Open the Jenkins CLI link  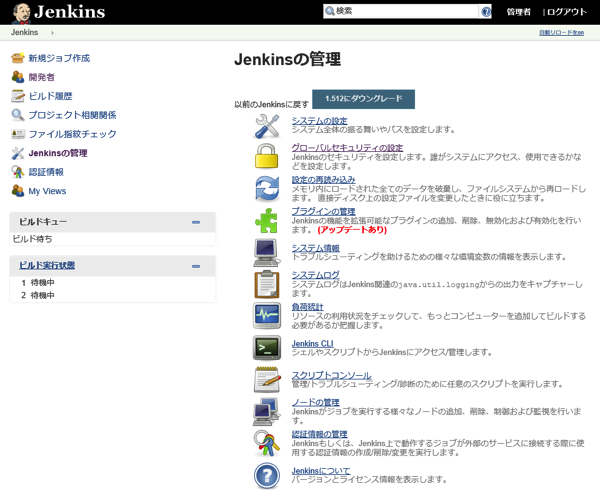point(313,343)
